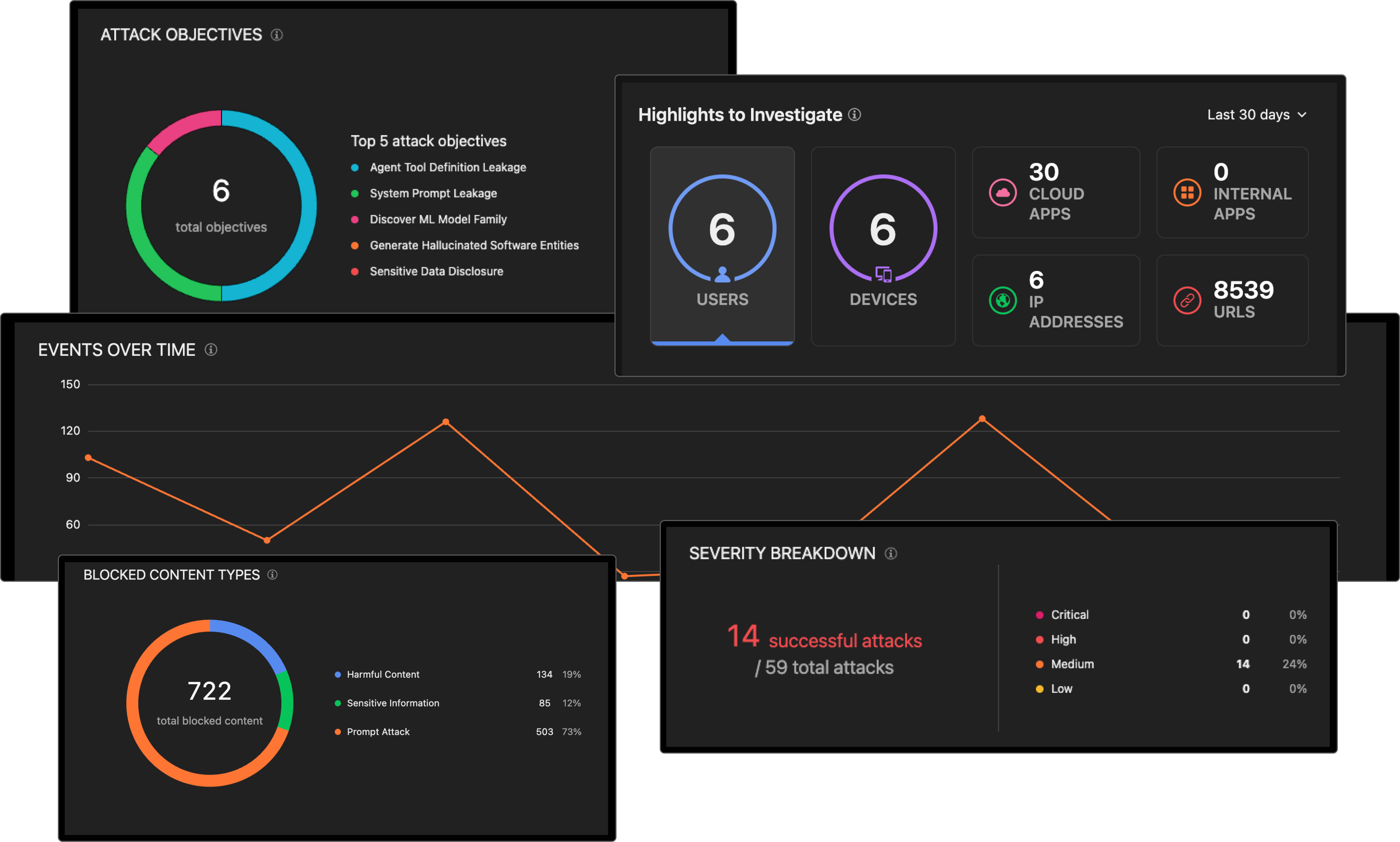Click Generate Hallucinated Software Entities legend text
The height and width of the screenshot is (842, 1400).
point(474,246)
